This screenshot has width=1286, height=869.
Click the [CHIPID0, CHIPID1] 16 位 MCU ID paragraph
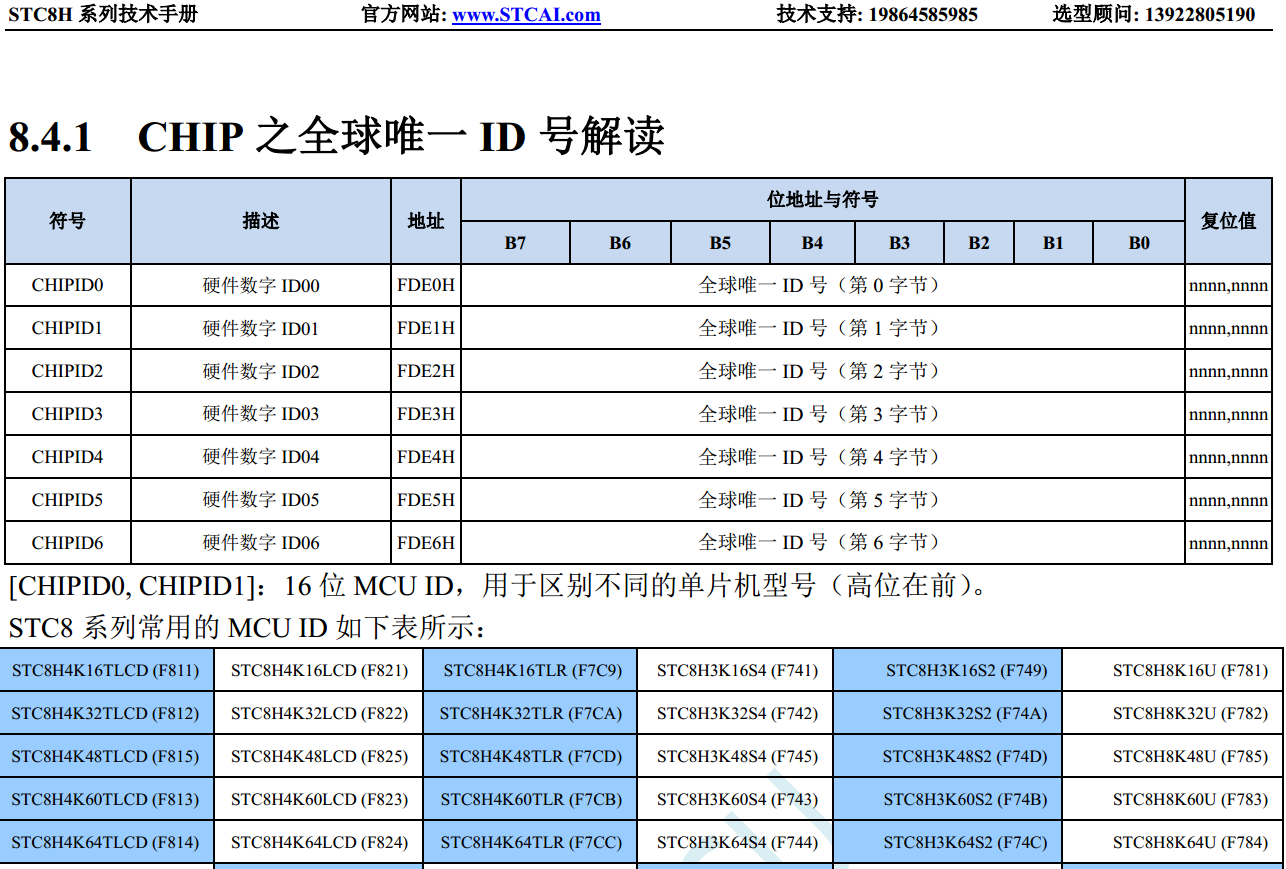500,585
